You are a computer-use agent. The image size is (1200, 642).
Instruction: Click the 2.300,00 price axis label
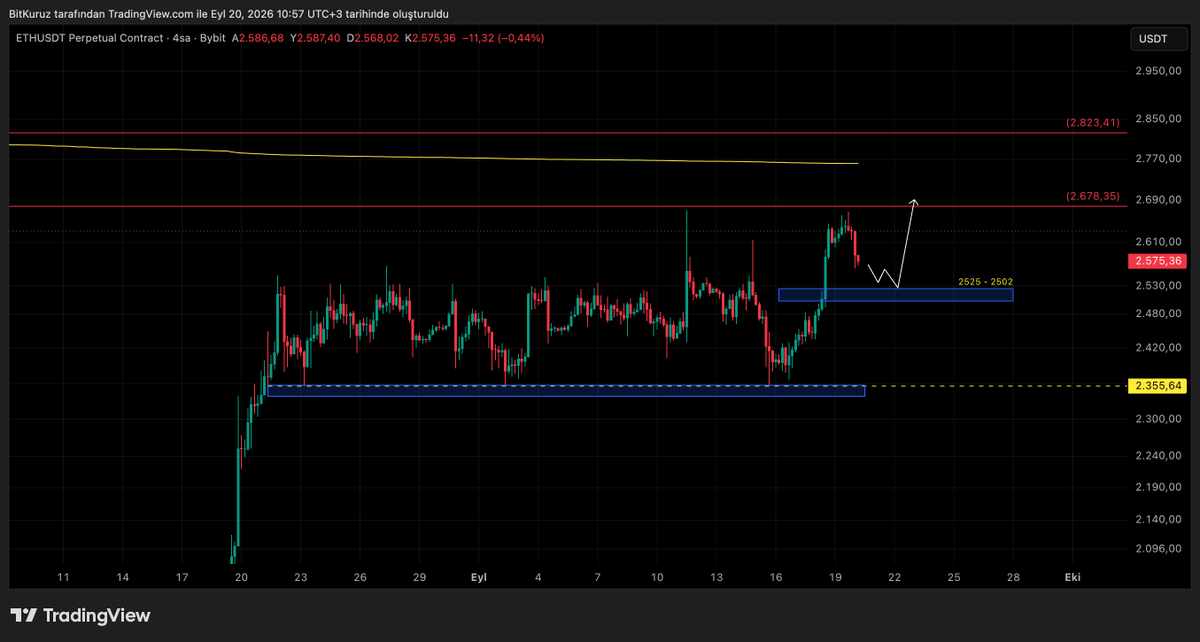pos(1158,419)
